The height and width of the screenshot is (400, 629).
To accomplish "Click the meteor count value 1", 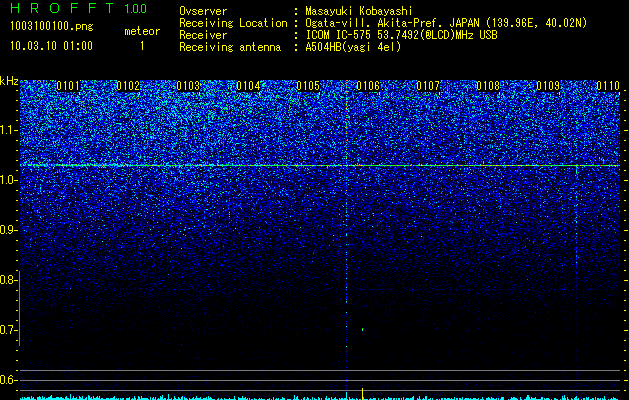I will point(142,46).
